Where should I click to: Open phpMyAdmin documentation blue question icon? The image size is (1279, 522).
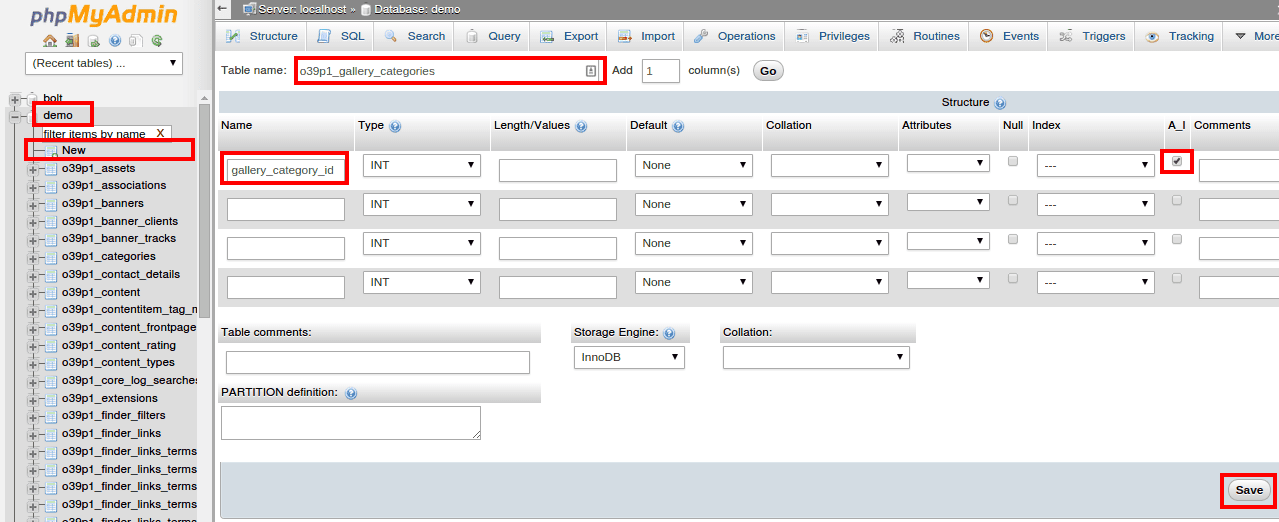[x=115, y=41]
